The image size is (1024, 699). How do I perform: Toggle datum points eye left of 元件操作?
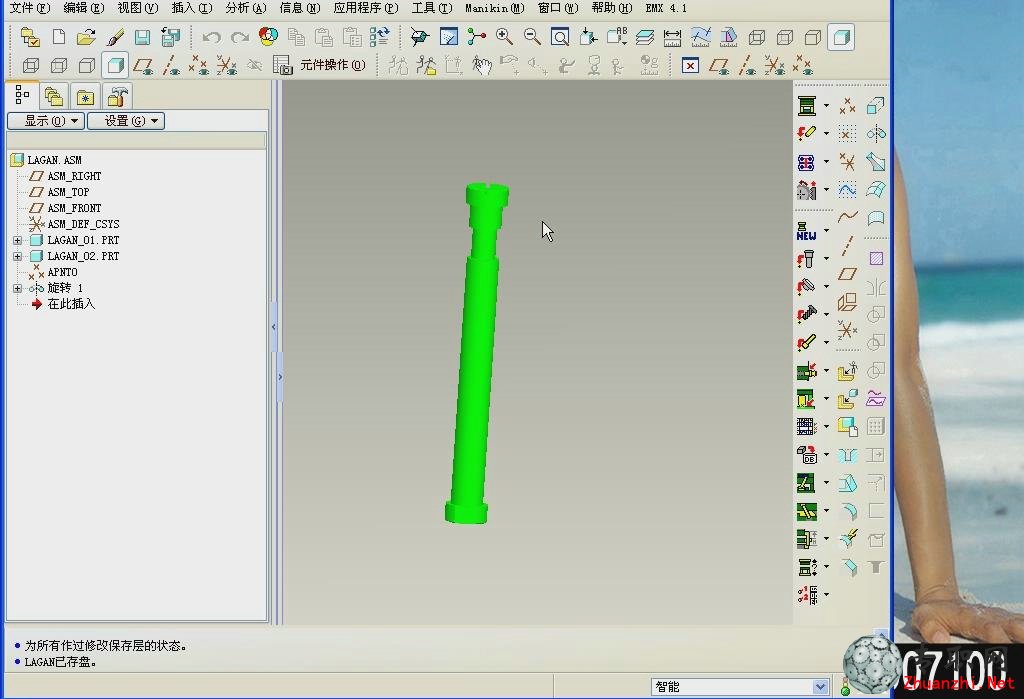click(x=199, y=65)
